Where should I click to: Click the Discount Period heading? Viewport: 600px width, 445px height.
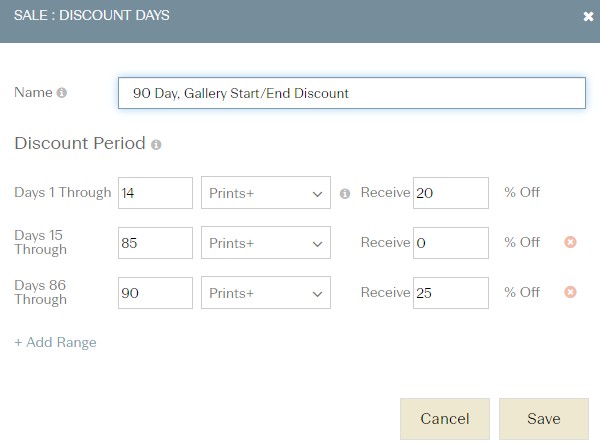(80, 143)
